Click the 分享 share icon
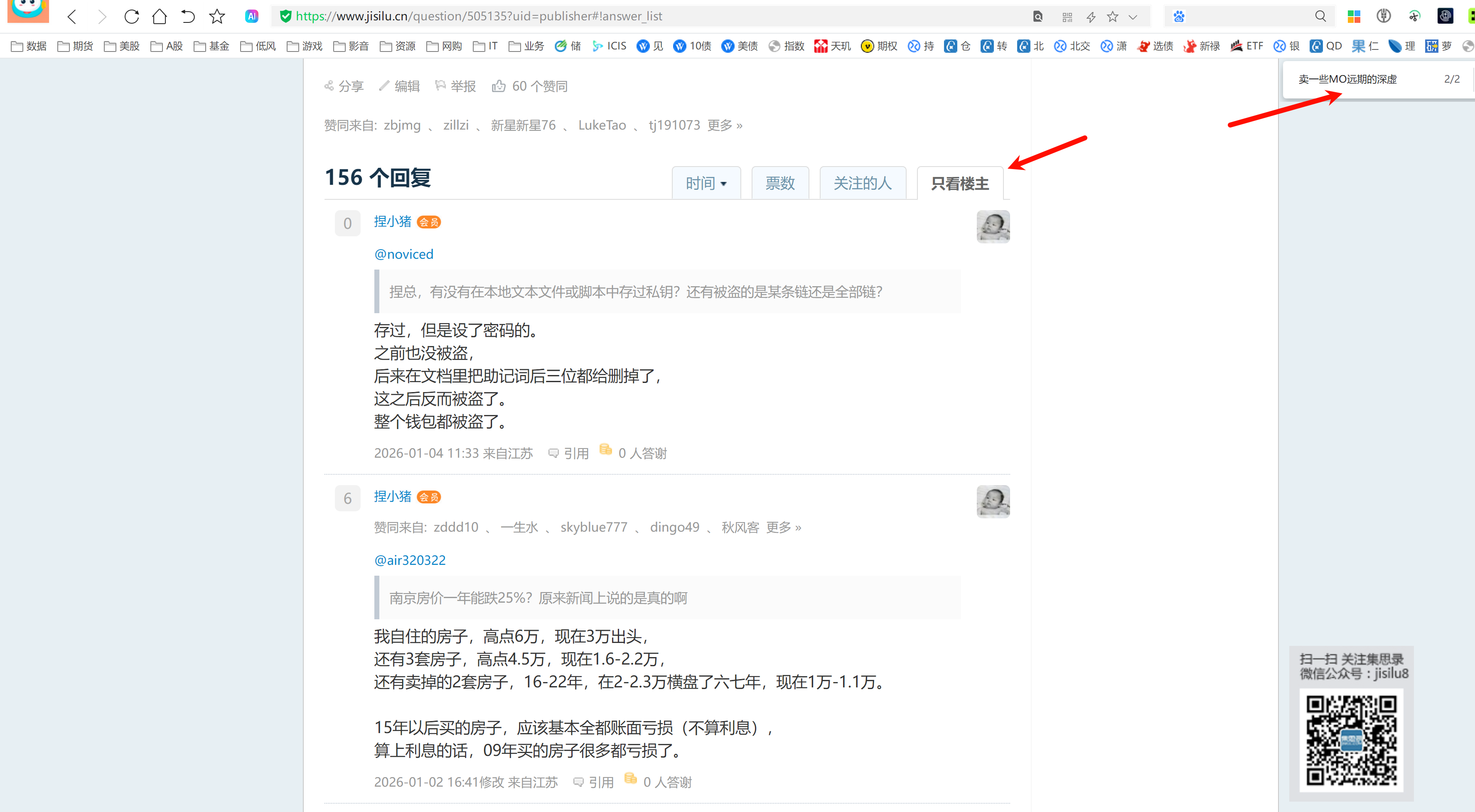Image resolution: width=1475 pixels, height=812 pixels. point(329,86)
